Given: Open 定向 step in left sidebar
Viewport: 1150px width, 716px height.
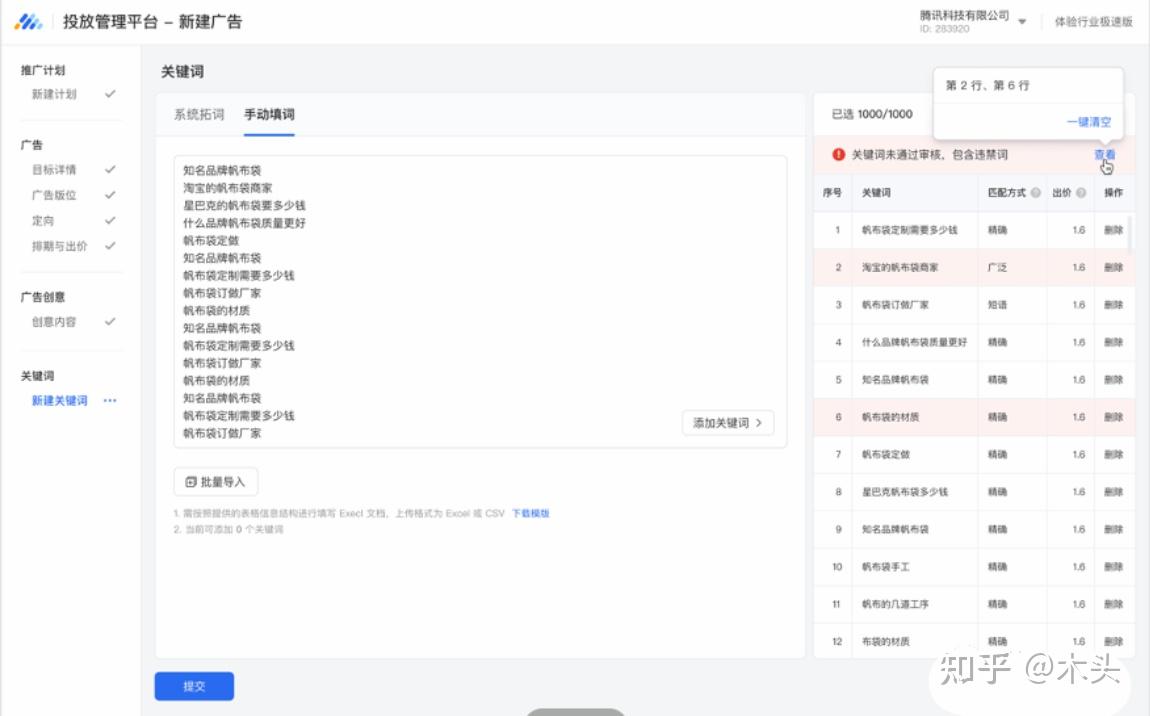Looking at the screenshot, I should click(43, 220).
